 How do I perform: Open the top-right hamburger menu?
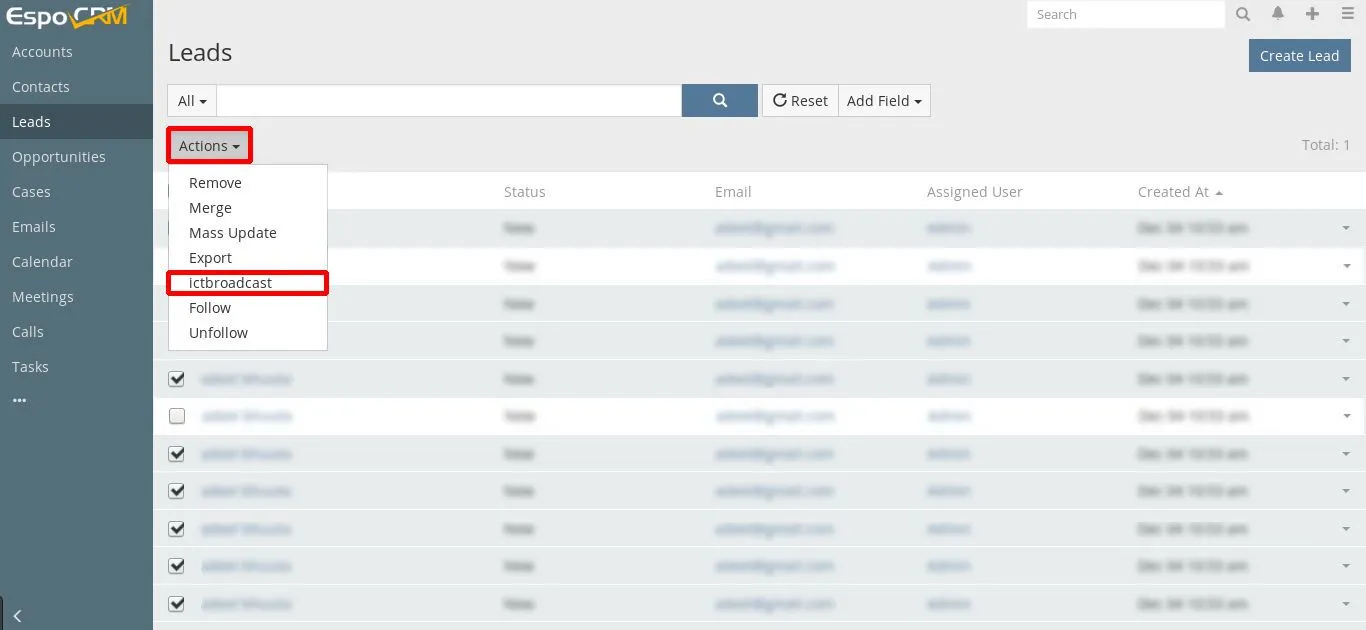pos(1348,14)
